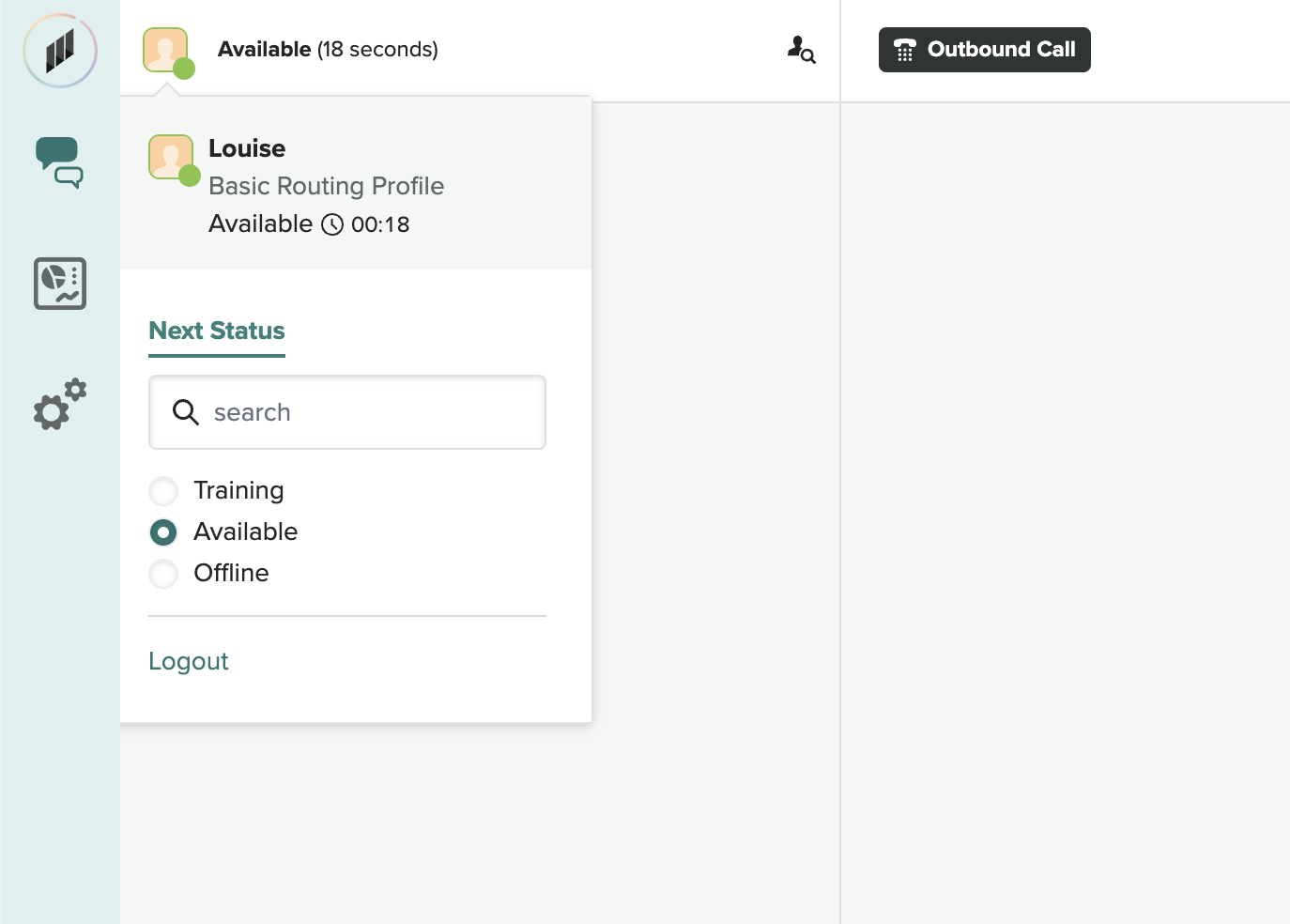
Task: Open the settings gears icon
Action: point(60,405)
